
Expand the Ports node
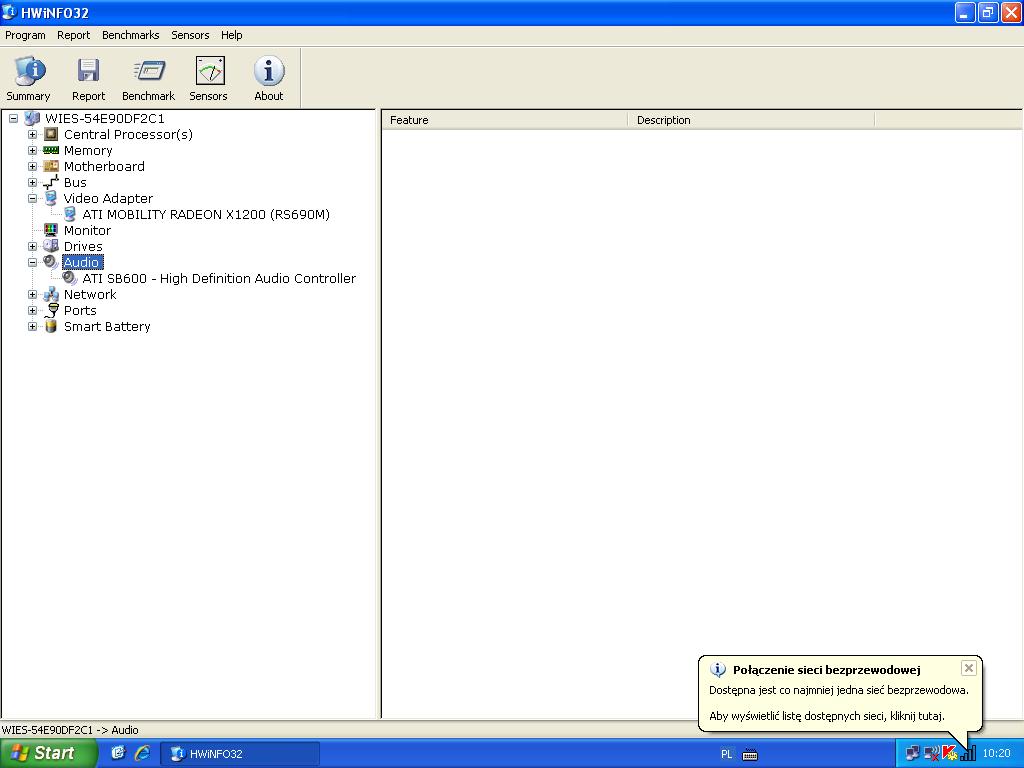[32, 310]
